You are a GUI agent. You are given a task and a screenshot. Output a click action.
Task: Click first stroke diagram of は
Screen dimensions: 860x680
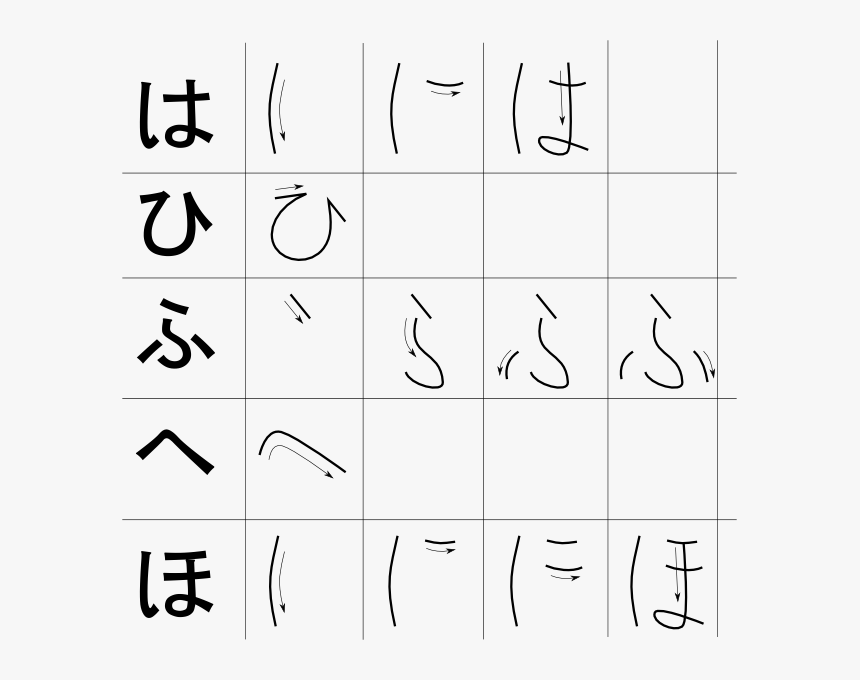point(278,108)
